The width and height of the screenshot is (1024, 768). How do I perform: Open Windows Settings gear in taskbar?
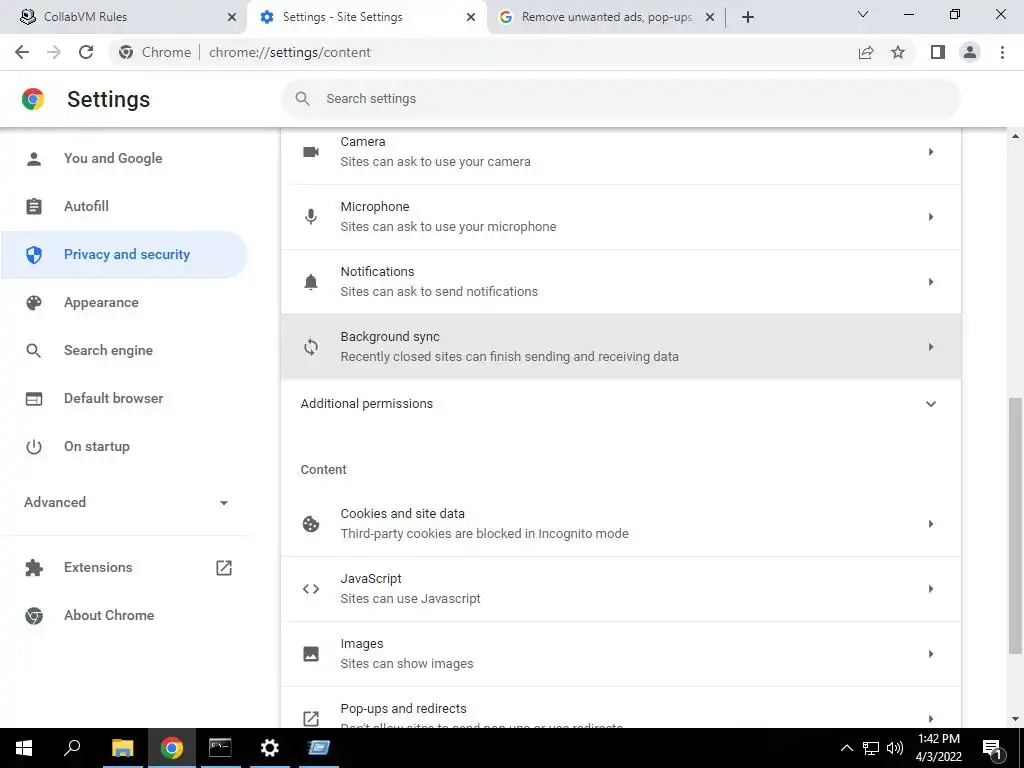(269, 748)
